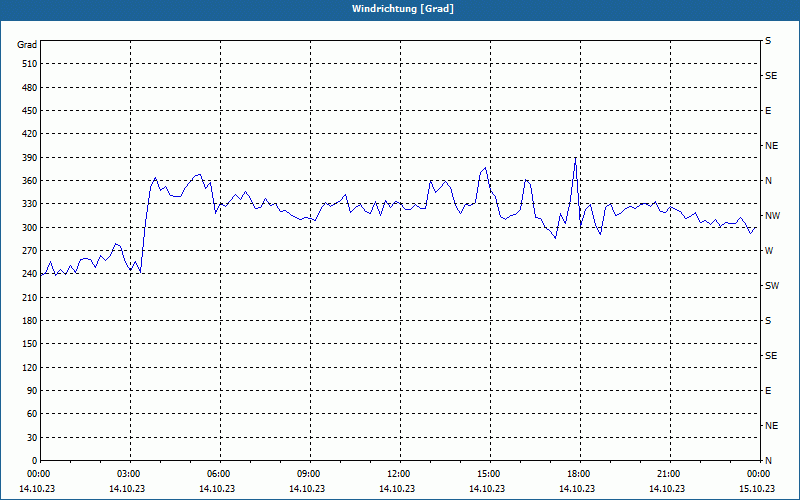Click the 180 y-axis value label
Image resolution: width=800 pixels, height=500 pixels.
coord(30,320)
